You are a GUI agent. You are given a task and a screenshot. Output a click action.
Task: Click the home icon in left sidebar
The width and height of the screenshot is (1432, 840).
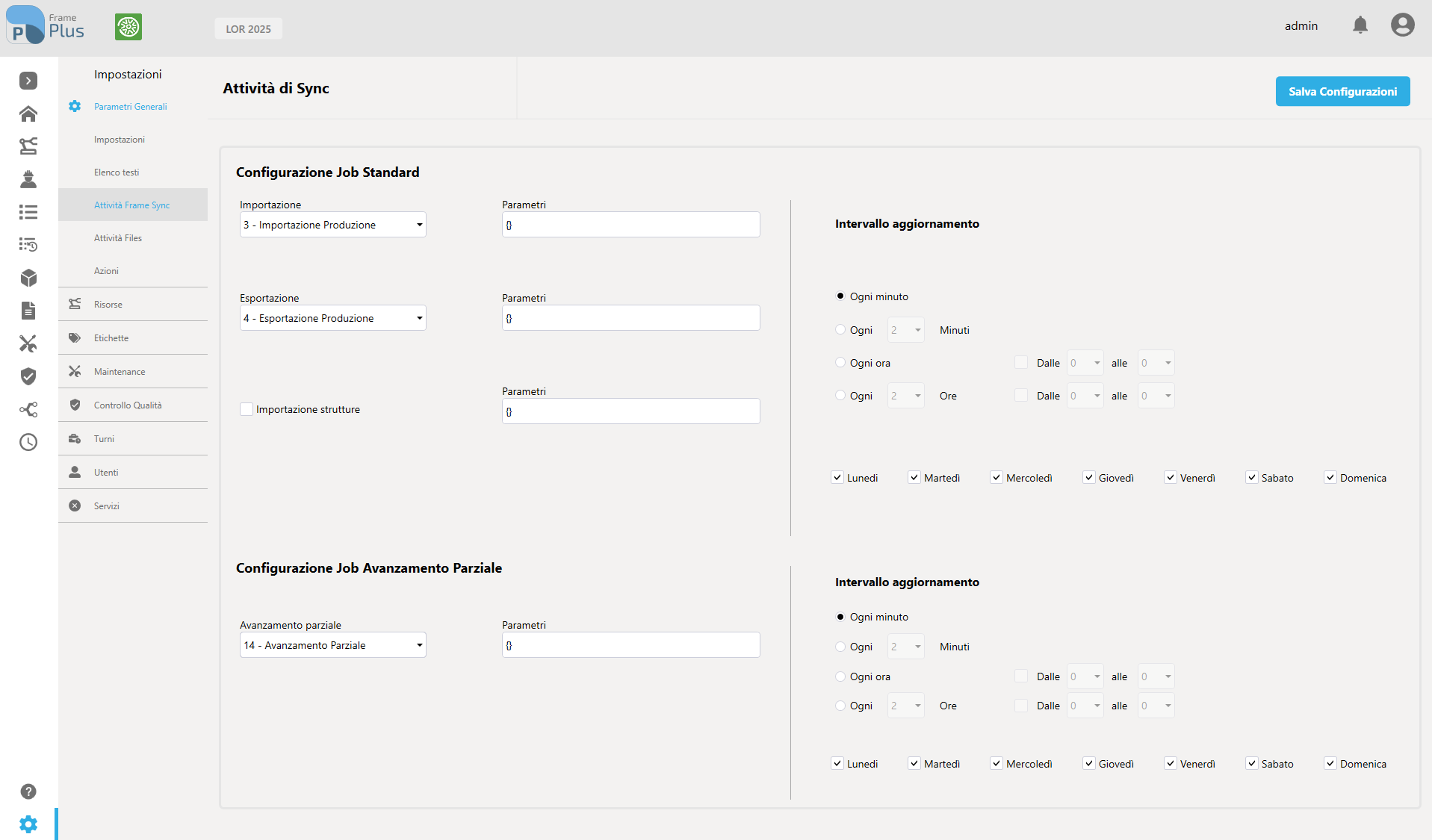point(28,113)
